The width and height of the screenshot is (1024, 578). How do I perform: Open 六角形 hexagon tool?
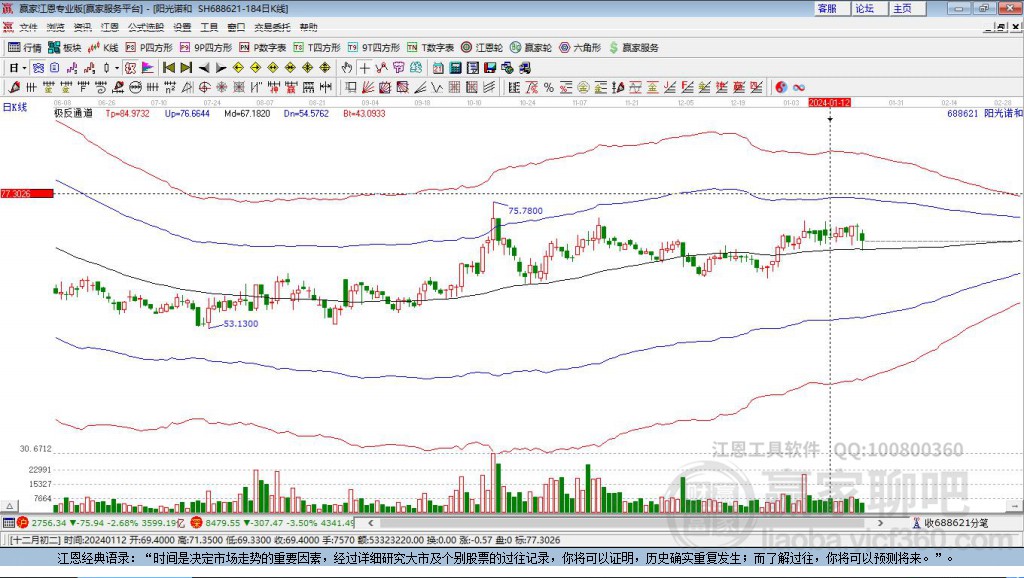click(x=580, y=48)
